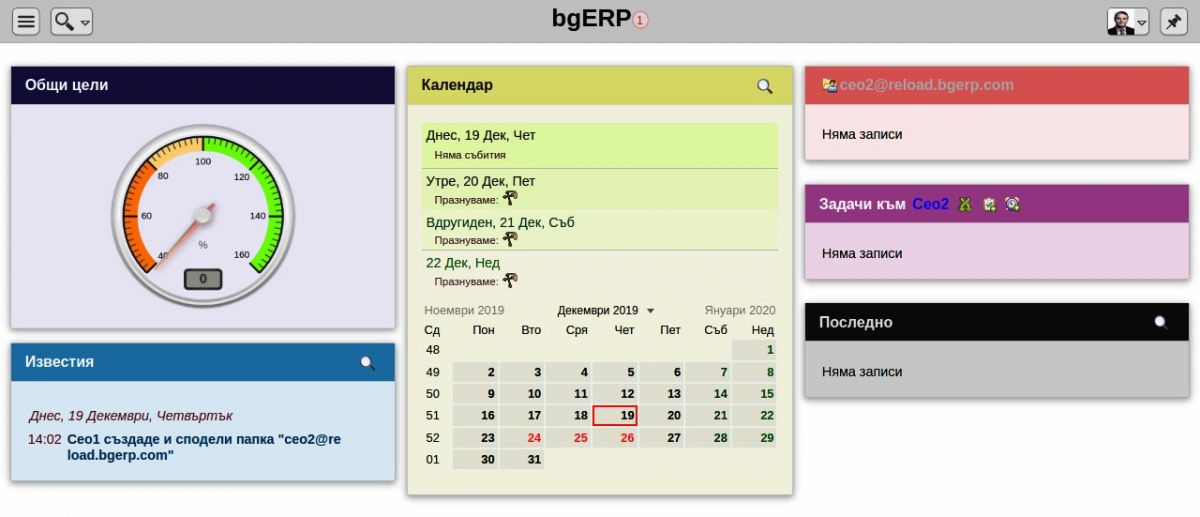Click the Известия panel title

[59, 362]
